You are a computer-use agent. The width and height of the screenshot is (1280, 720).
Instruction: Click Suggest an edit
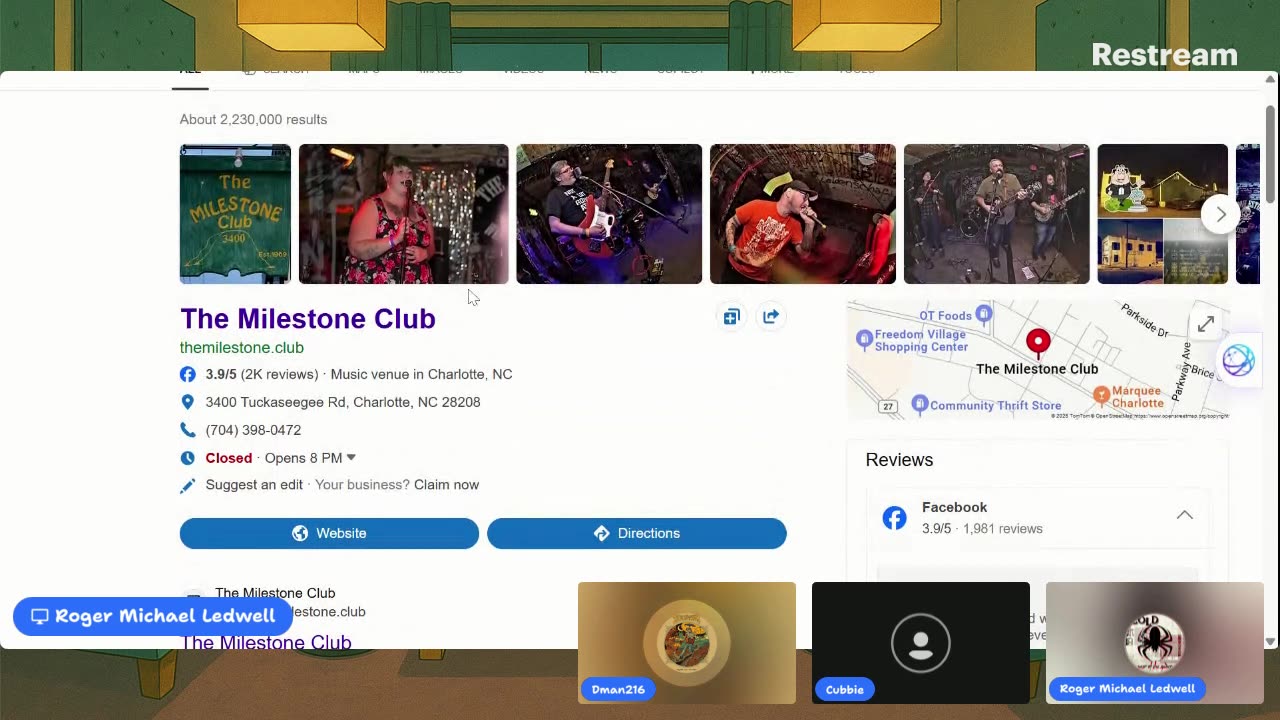click(x=254, y=485)
